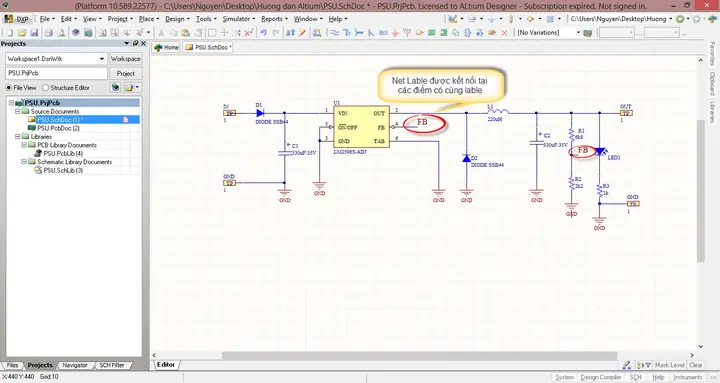The width and height of the screenshot is (720, 383).
Task: Click the red X No ERC icon
Action: pos(504,33)
